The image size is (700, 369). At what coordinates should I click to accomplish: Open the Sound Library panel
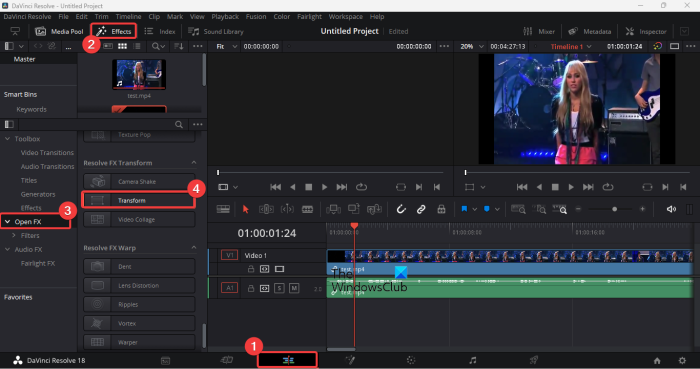pos(216,31)
